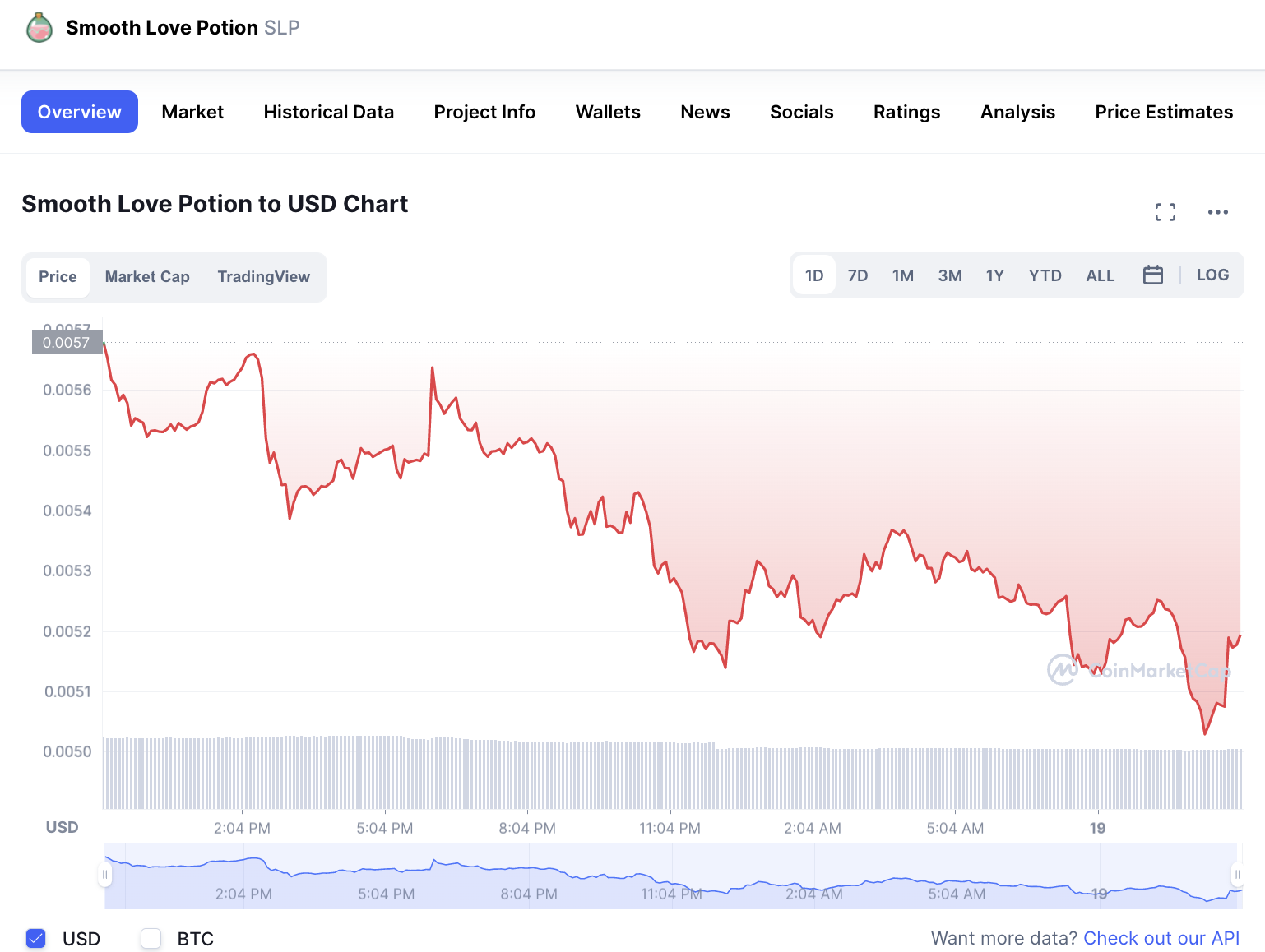Show the ALL time range
Image resolution: width=1265 pixels, height=952 pixels.
click(x=1100, y=275)
